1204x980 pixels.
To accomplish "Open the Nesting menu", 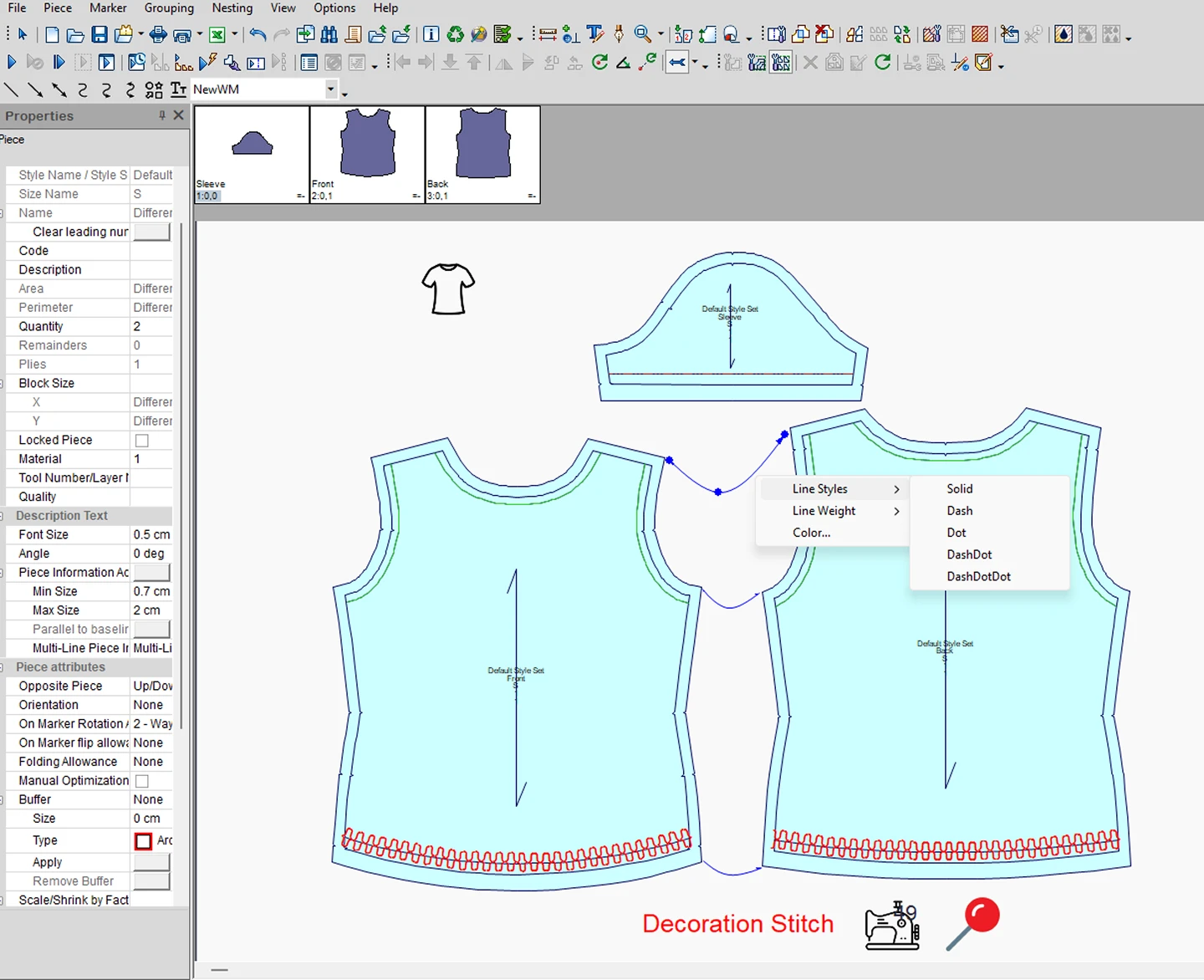I will 232,8.
